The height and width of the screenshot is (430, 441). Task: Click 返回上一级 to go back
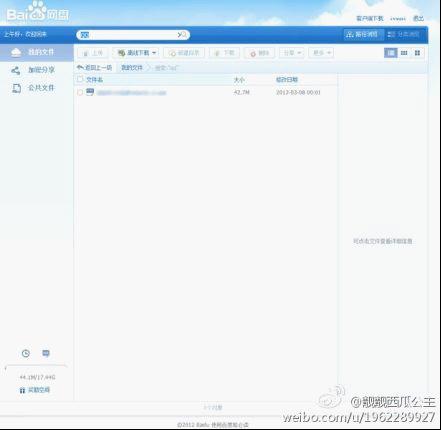[94, 68]
